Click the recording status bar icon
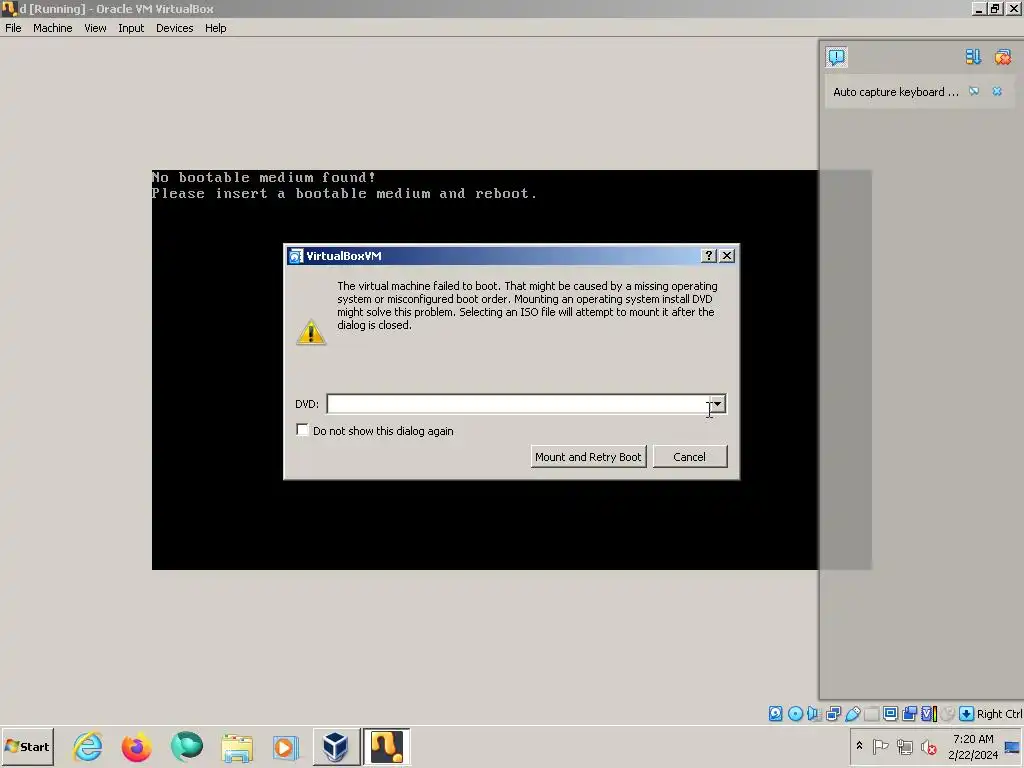The width and height of the screenshot is (1024, 768). click(x=909, y=714)
